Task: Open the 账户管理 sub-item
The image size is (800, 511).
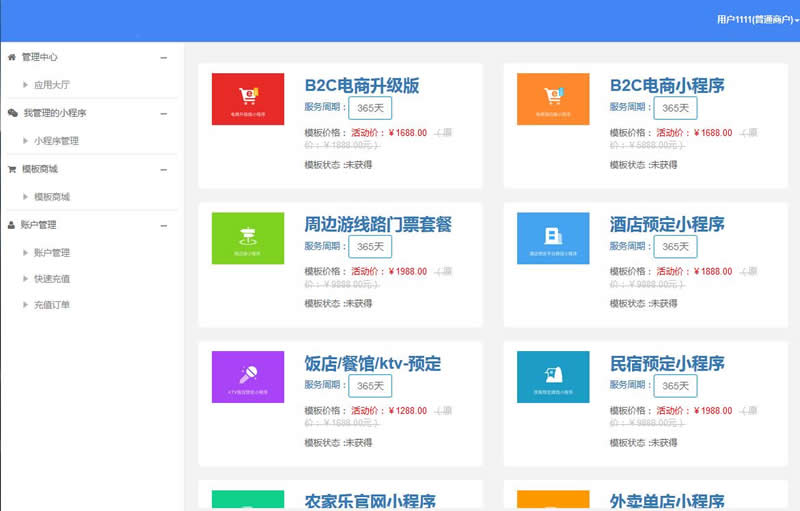Action: coord(52,252)
